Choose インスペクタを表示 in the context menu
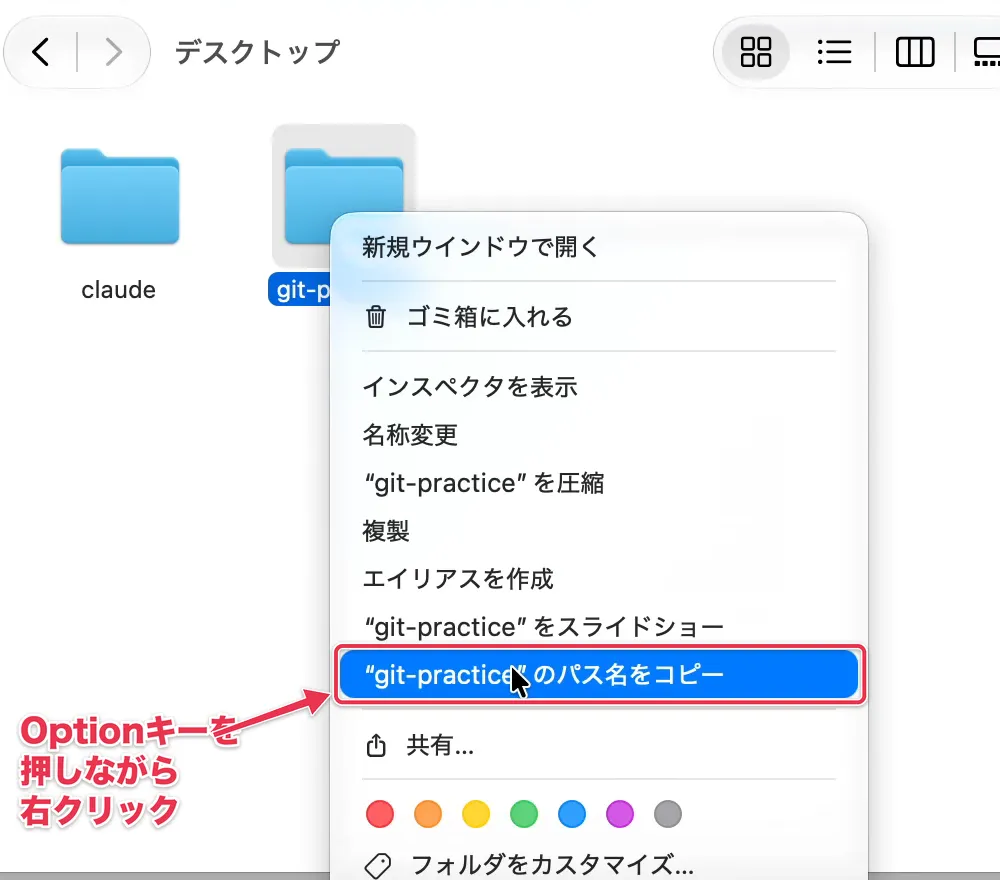 (599, 386)
